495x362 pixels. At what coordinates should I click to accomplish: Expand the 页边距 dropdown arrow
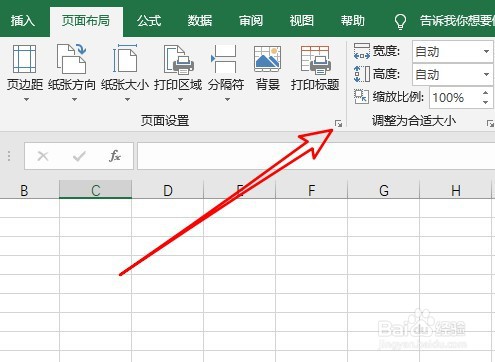(26, 99)
